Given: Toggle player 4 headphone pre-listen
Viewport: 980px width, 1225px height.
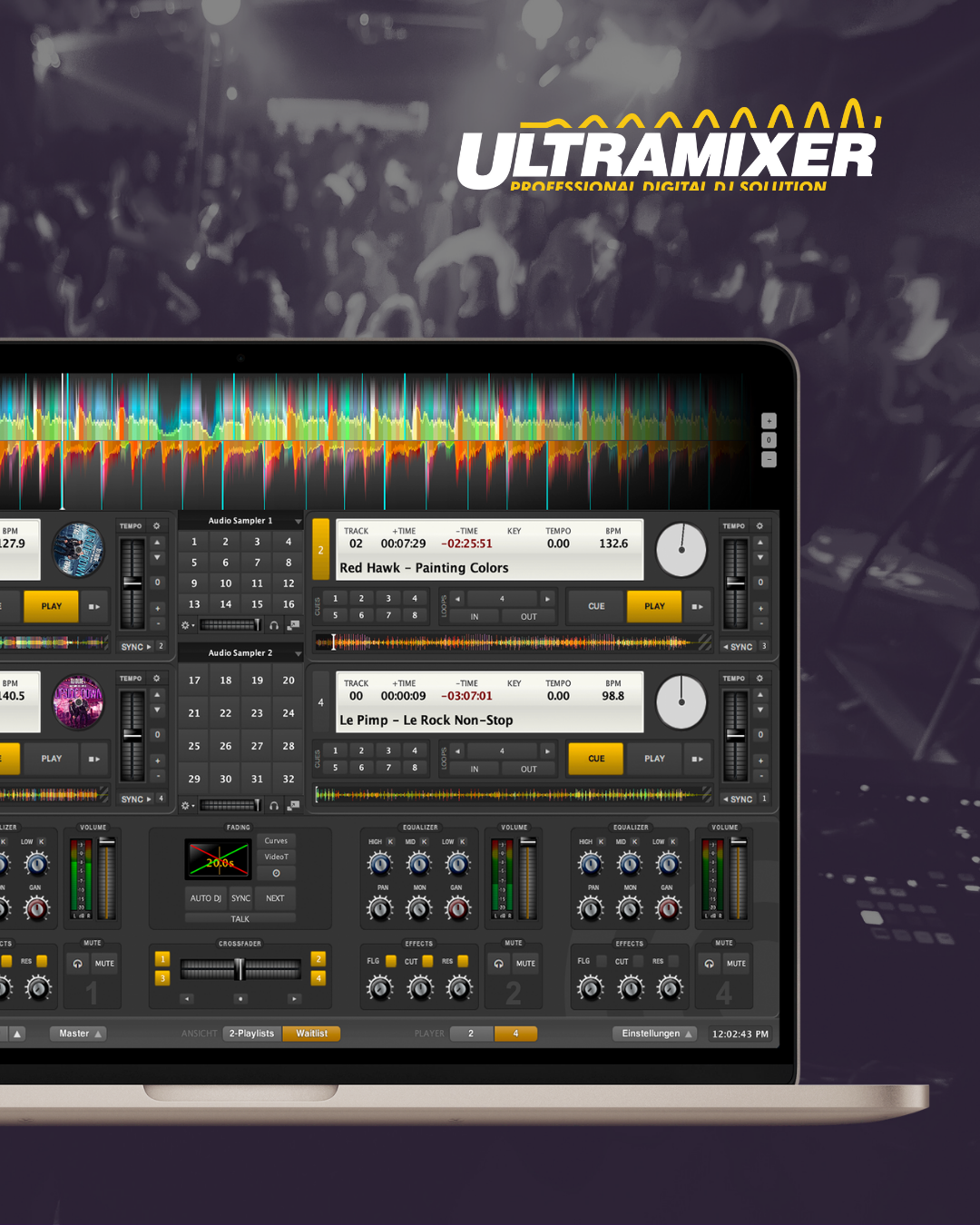Looking at the screenshot, I should tap(709, 964).
